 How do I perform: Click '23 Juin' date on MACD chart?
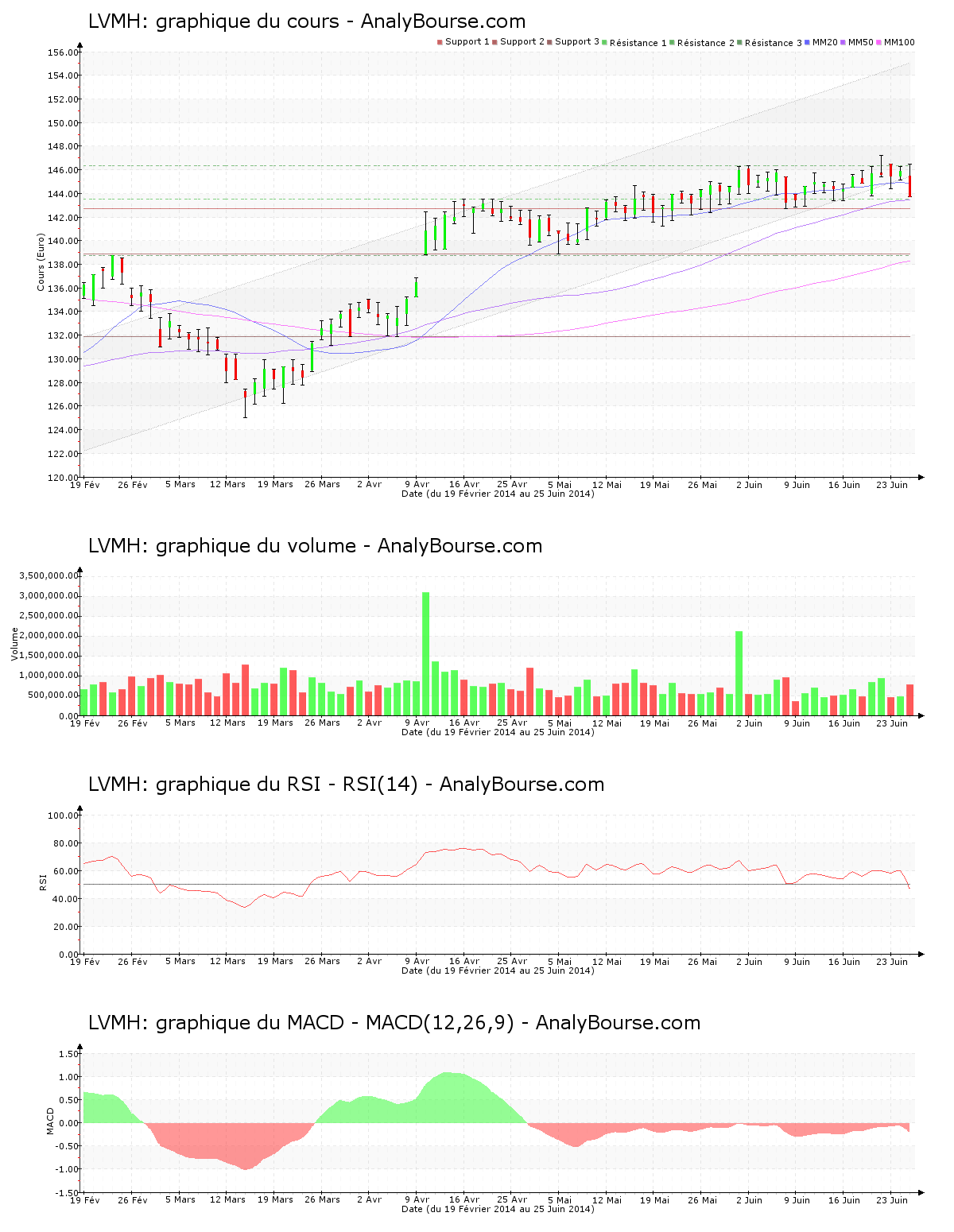pos(892,1199)
